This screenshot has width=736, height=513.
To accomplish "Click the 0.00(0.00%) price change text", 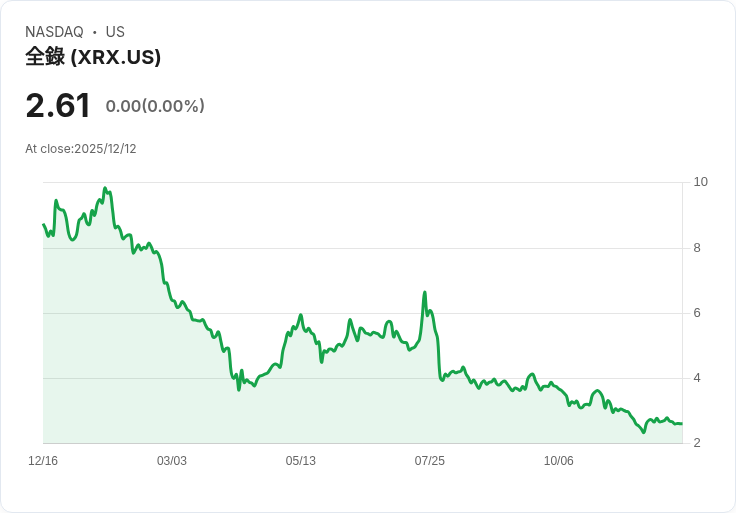I will point(155,106).
